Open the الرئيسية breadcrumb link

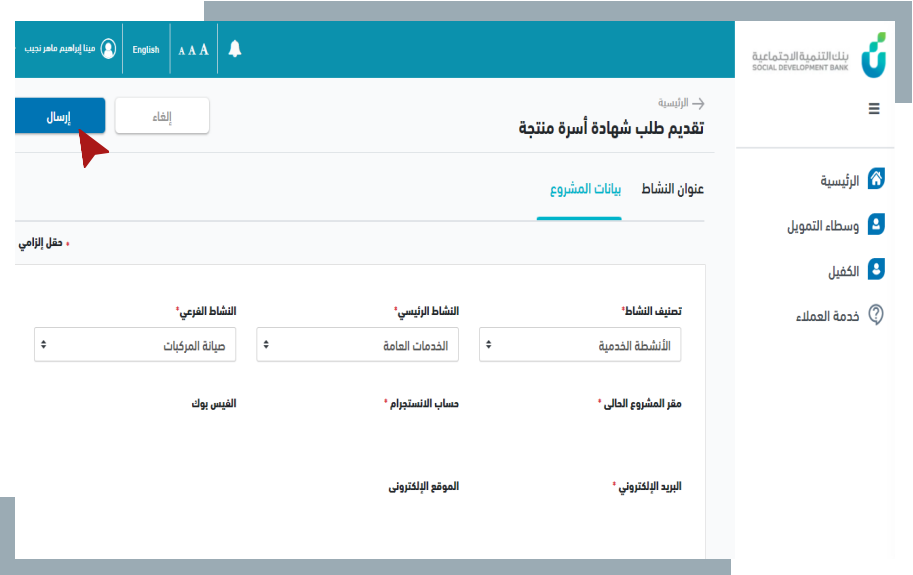pos(673,103)
